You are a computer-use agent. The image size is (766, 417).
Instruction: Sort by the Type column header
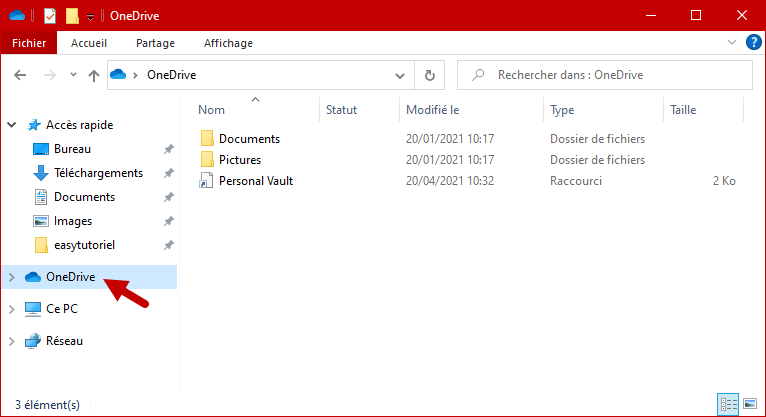pos(562,110)
